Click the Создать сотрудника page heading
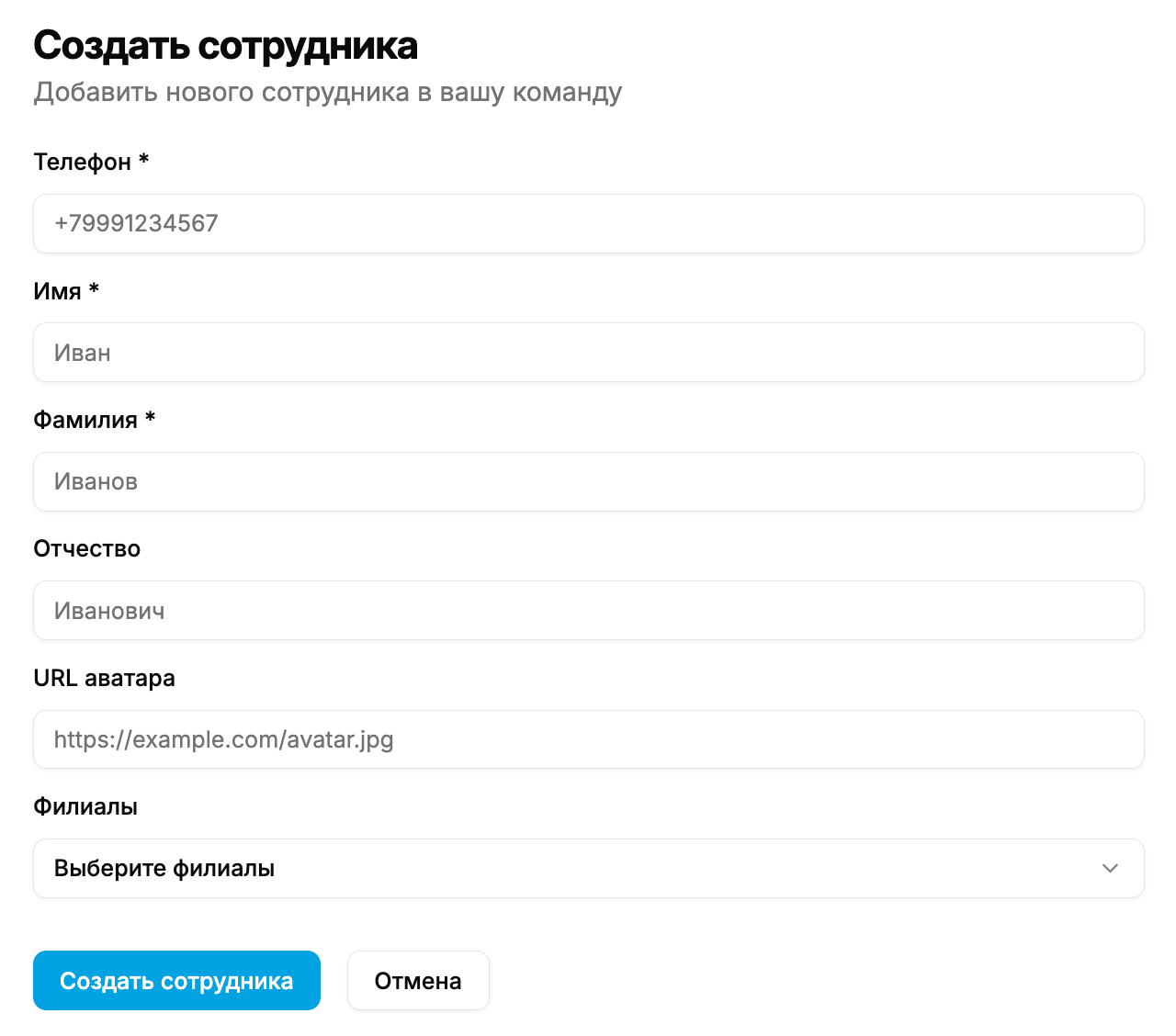This screenshot has width=1176, height=1036. click(225, 44)
